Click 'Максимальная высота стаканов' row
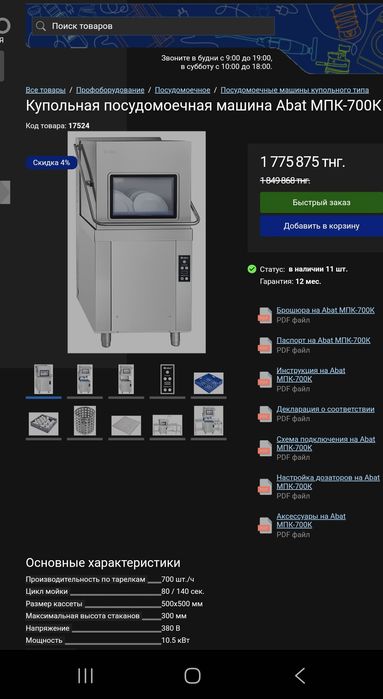Viewport: 383px width, 699px height. 106,616
